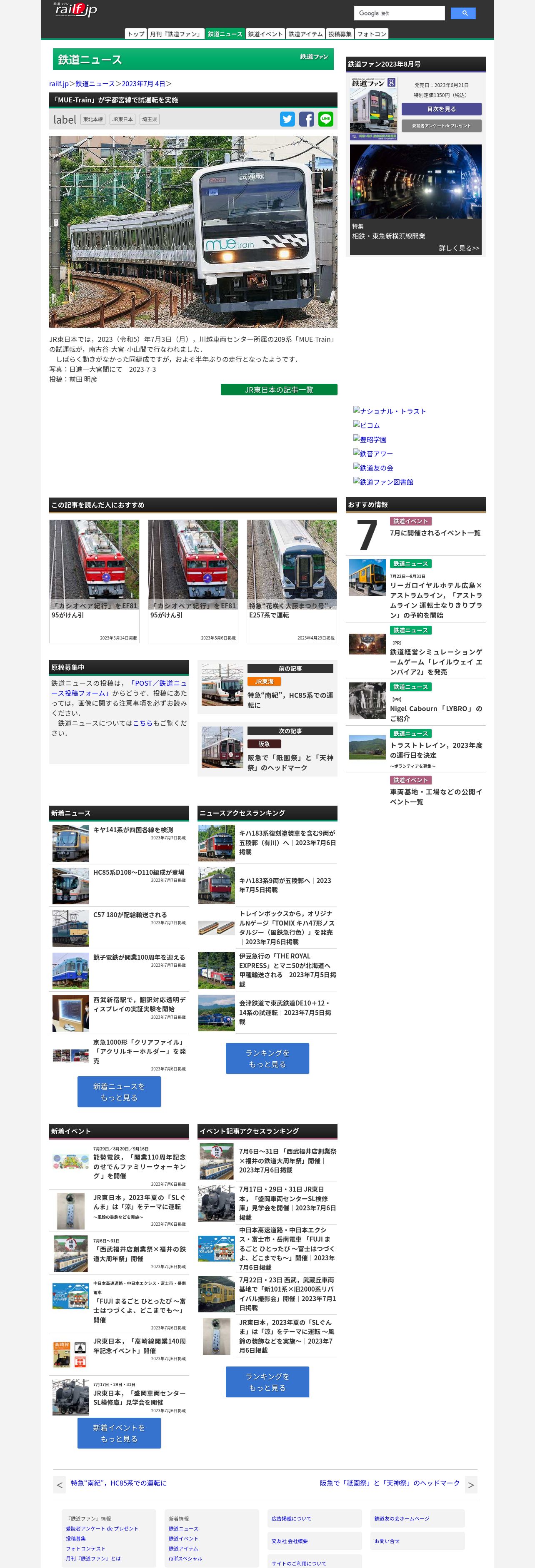Click 詳しく見る>> on the feature image
535x1568 pixels.
click(x=459, y=248)
